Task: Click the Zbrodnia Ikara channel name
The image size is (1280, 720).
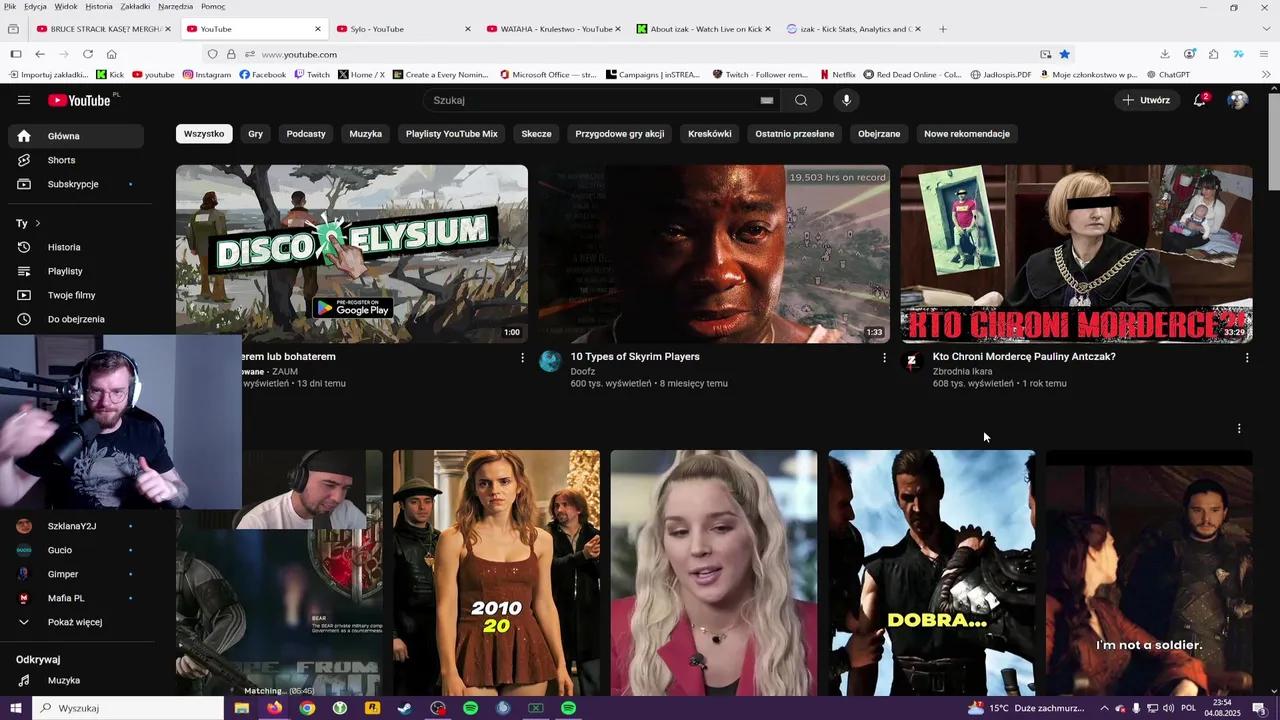Action: click(x=962, y=371)
